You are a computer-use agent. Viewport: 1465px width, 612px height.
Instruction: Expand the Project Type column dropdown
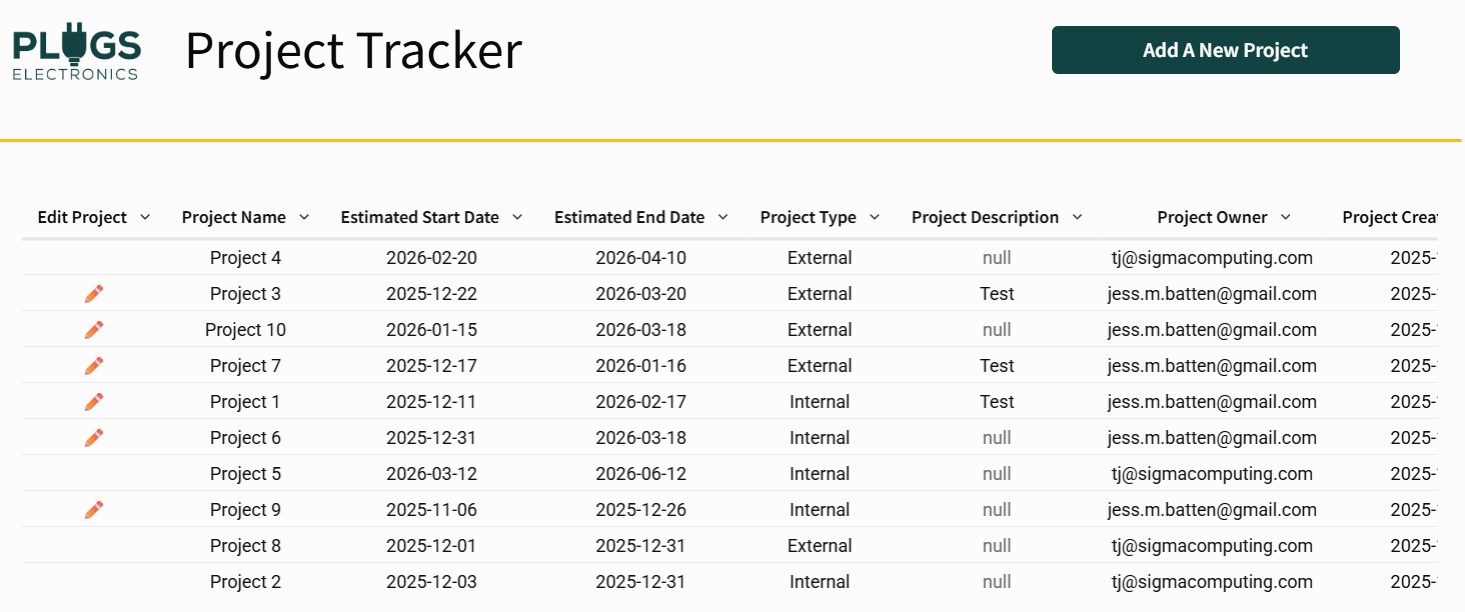coord(875,217)
